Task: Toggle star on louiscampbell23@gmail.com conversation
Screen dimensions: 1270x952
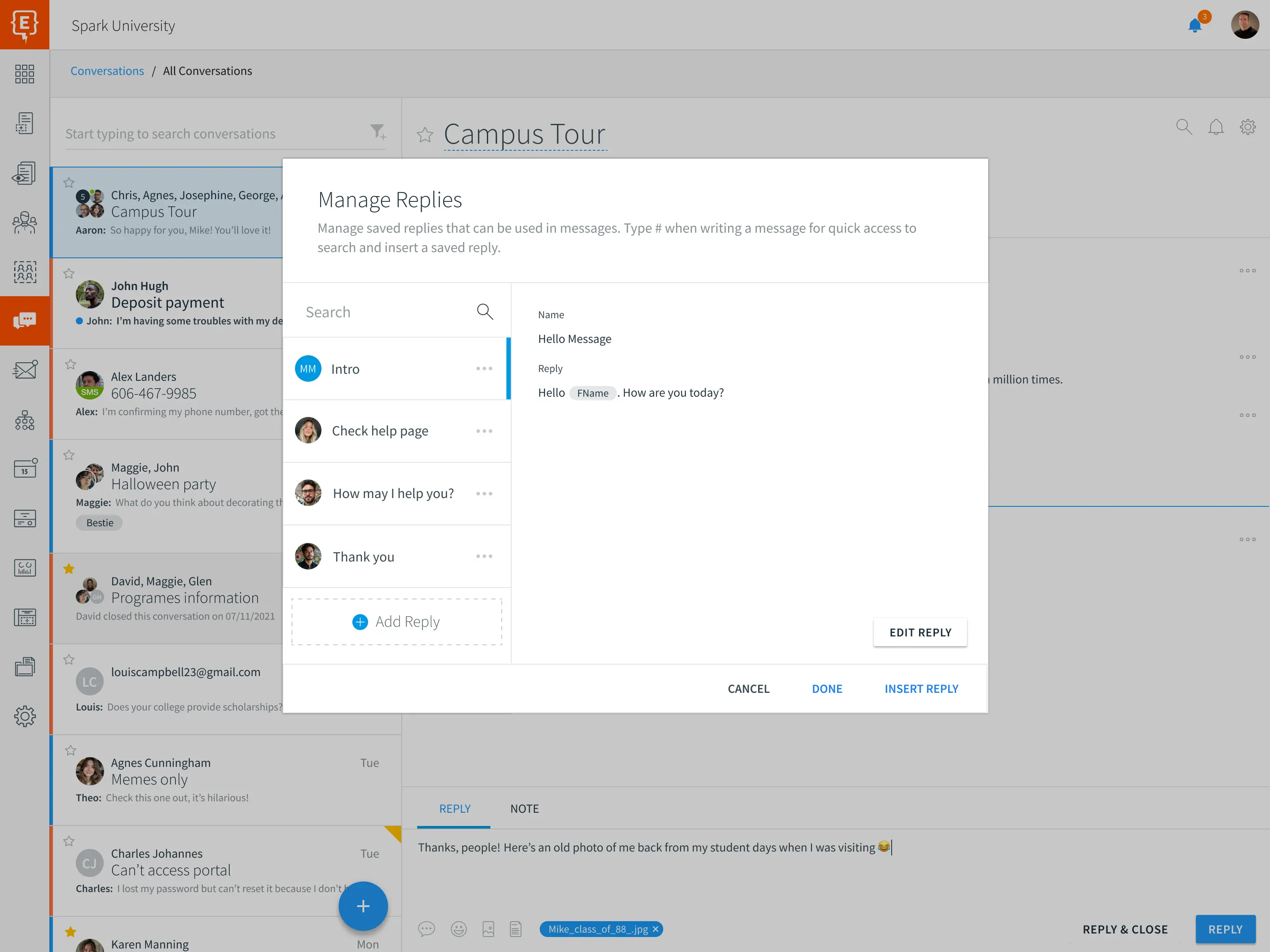Action: point(69,659)
